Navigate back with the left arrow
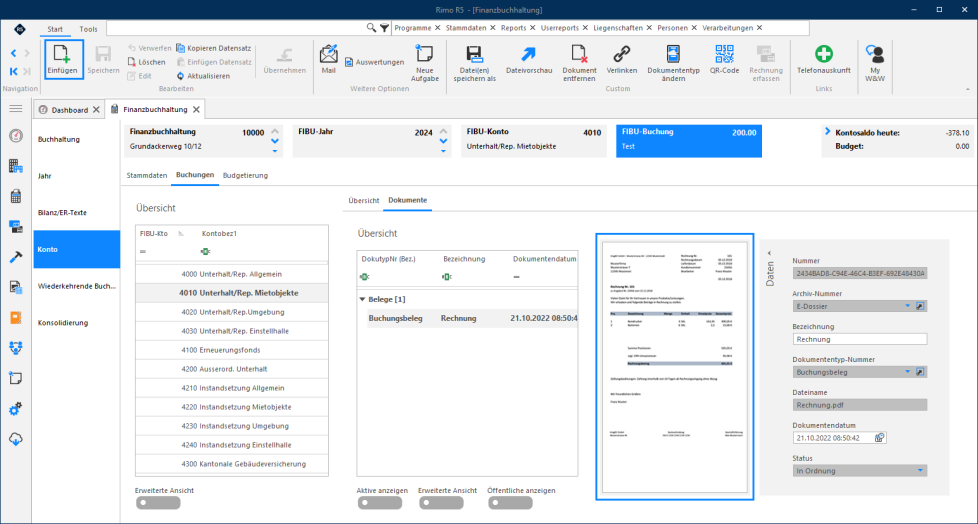This screenshot has width=978, height=524. [x=14, y=53]
